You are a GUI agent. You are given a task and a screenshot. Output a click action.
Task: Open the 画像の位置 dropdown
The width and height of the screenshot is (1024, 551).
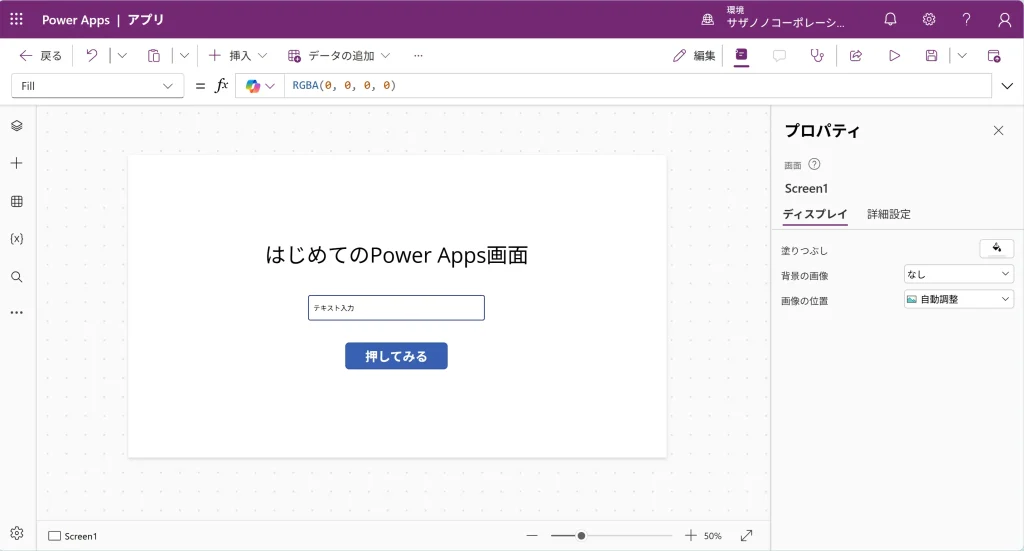pos(958,299)
